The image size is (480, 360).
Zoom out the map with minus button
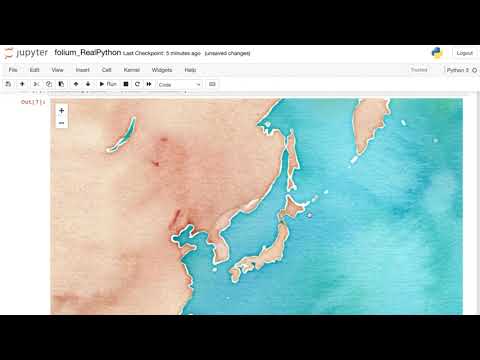click(x=61, y=123)
